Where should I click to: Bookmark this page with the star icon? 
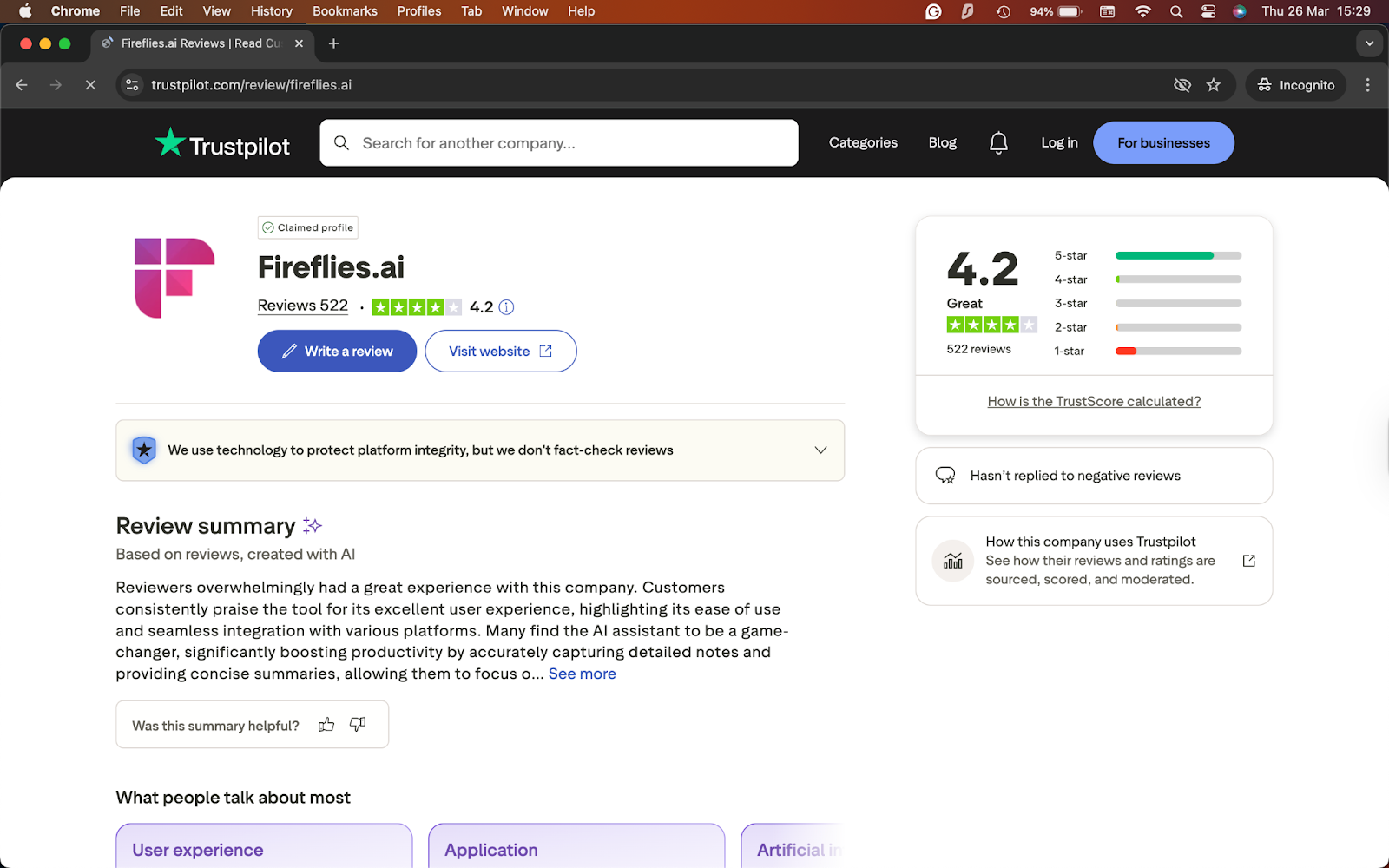(x=1214, y=85)
